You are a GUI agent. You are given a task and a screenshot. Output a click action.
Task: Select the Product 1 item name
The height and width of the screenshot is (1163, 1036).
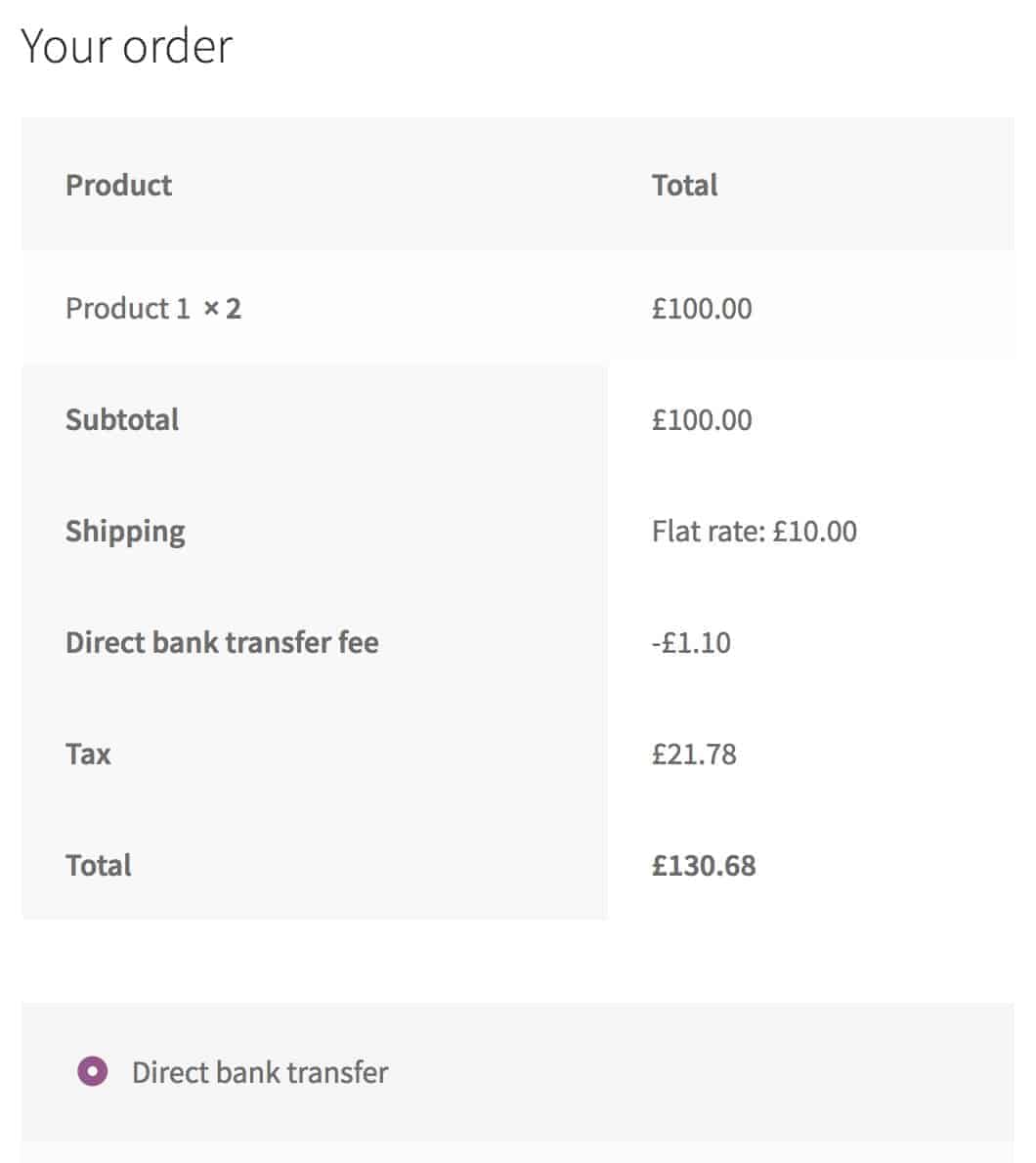point(128,308)
